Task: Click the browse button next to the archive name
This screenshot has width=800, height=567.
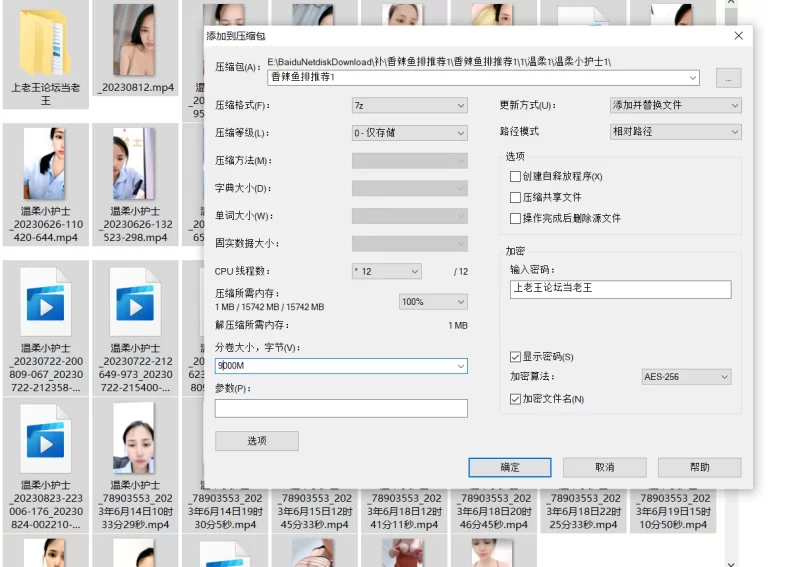Action: point(728,78)
